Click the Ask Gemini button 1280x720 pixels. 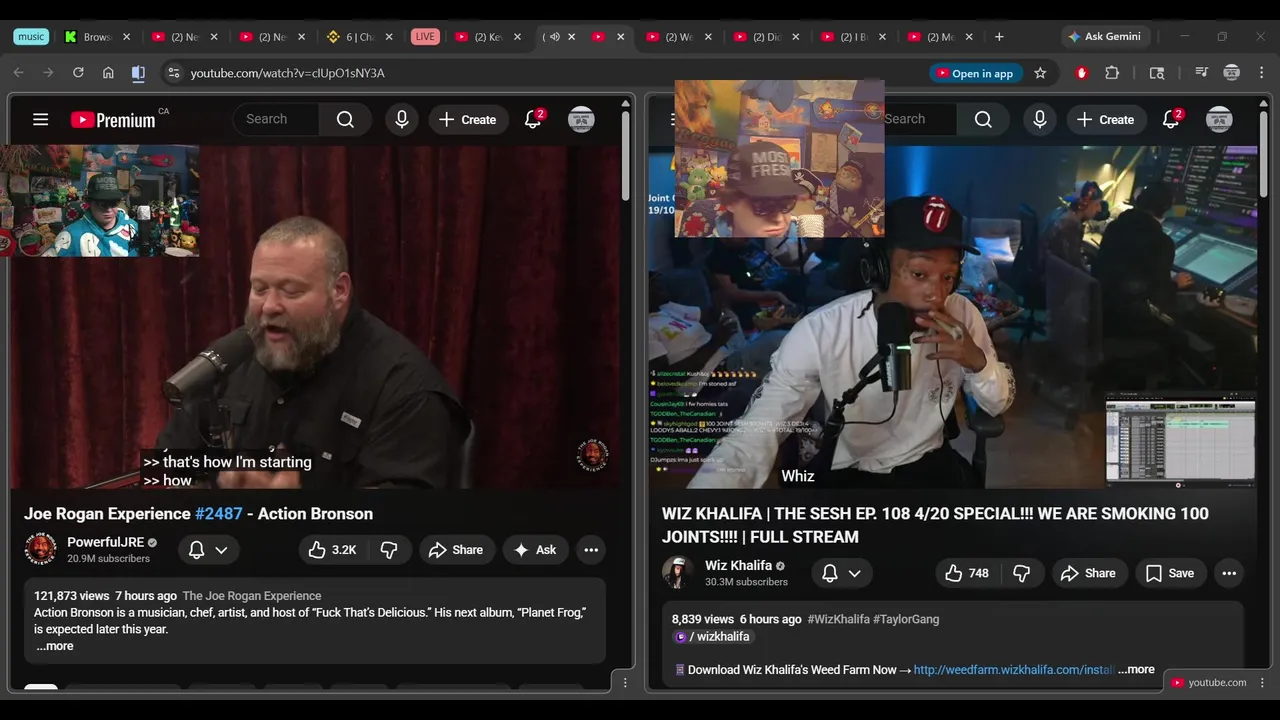click(1104, 37)
